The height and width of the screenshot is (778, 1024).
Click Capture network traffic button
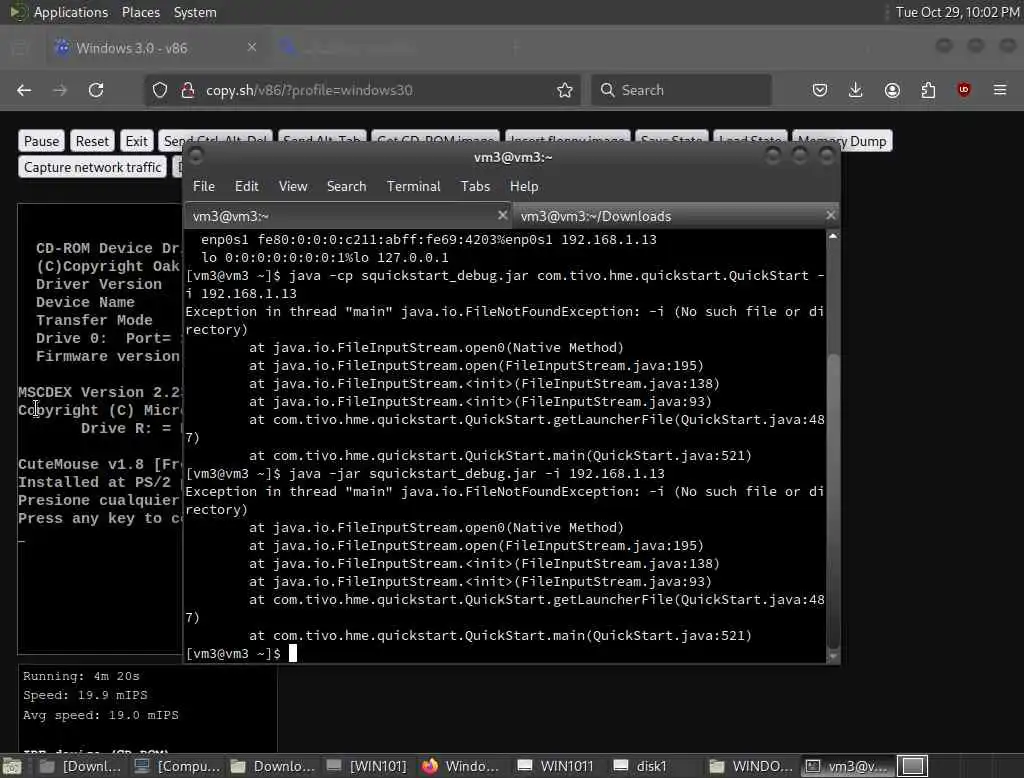[92, 167]
